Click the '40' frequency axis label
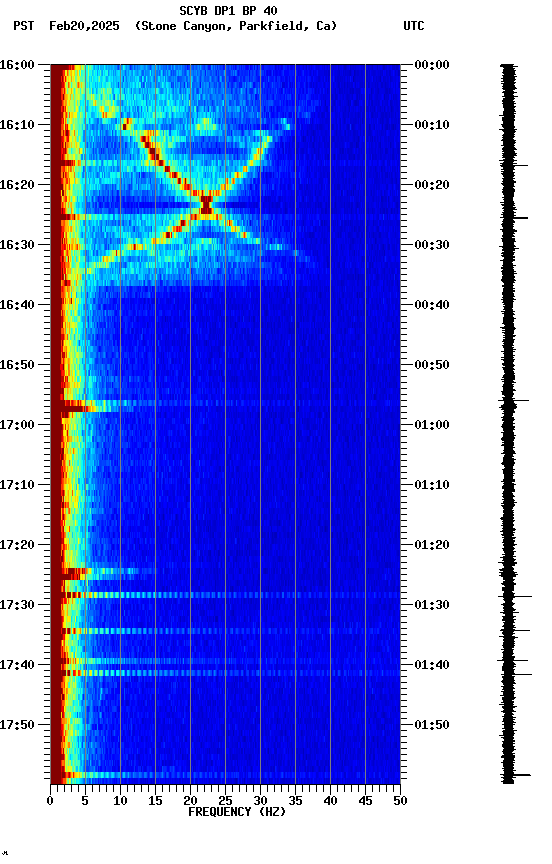This screenshot has width=552, height=864. [x=330, y=802]
